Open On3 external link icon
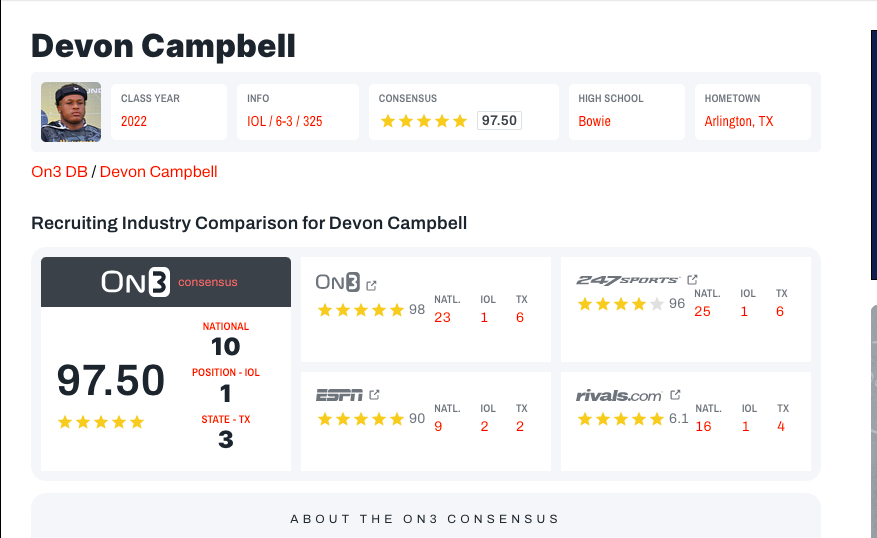 click(x=372, y=284)
